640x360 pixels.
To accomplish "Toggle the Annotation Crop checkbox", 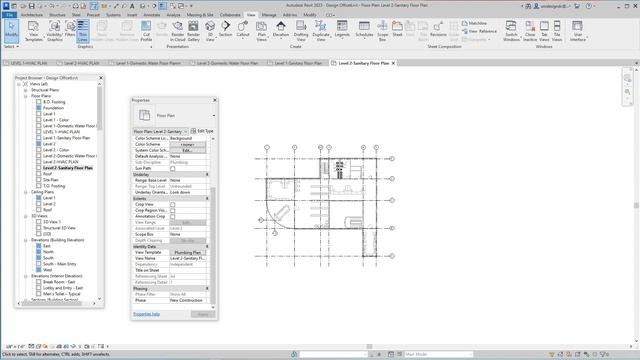I will tap(173, 216).
